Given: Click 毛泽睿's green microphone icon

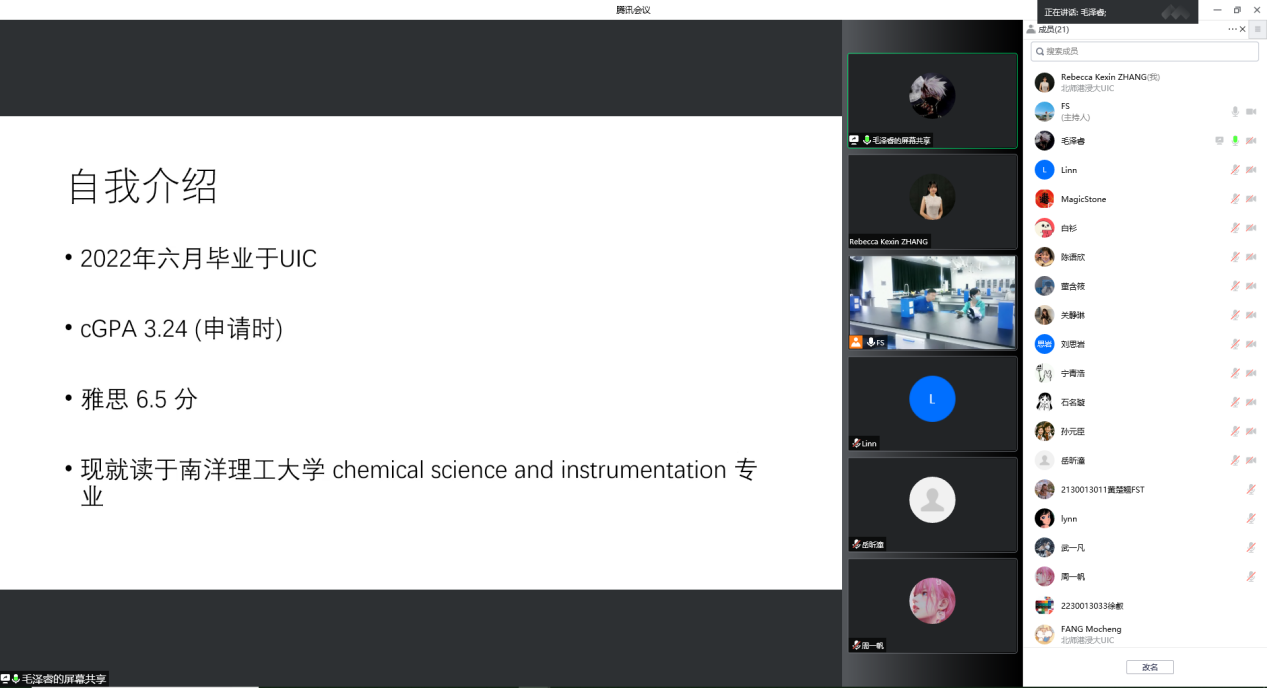Looking at the screenshot, I should [1235, 141].
